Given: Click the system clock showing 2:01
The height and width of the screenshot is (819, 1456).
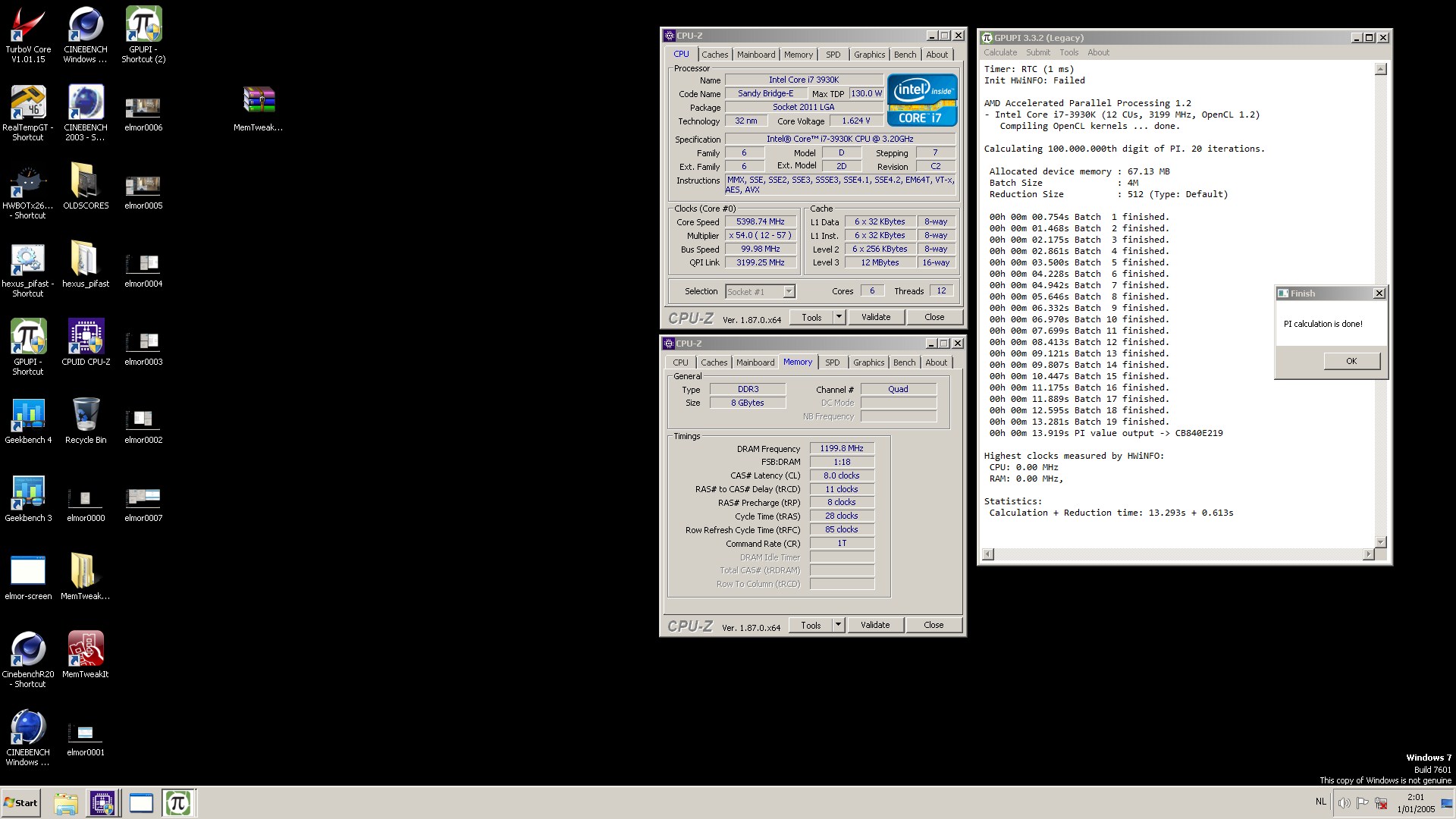Looking at the screenshot, I should pos(1415,797).
